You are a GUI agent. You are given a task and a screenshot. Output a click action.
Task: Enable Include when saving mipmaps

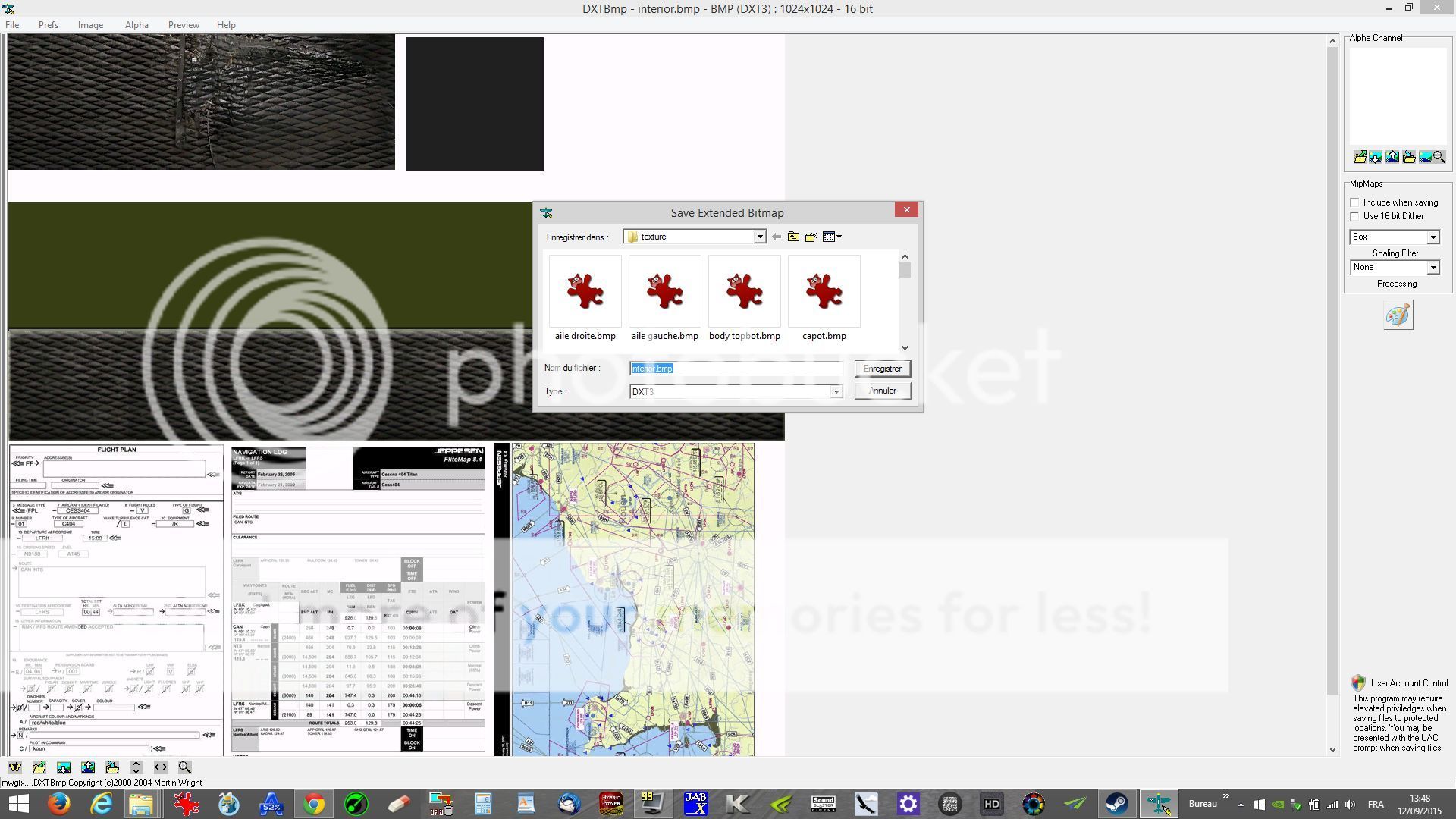pos(1355,202)
